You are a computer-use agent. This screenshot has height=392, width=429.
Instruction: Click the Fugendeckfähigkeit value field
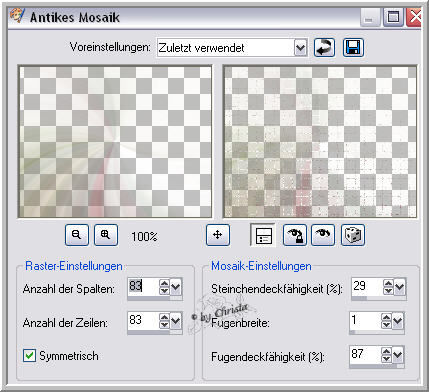coord(365,354)
